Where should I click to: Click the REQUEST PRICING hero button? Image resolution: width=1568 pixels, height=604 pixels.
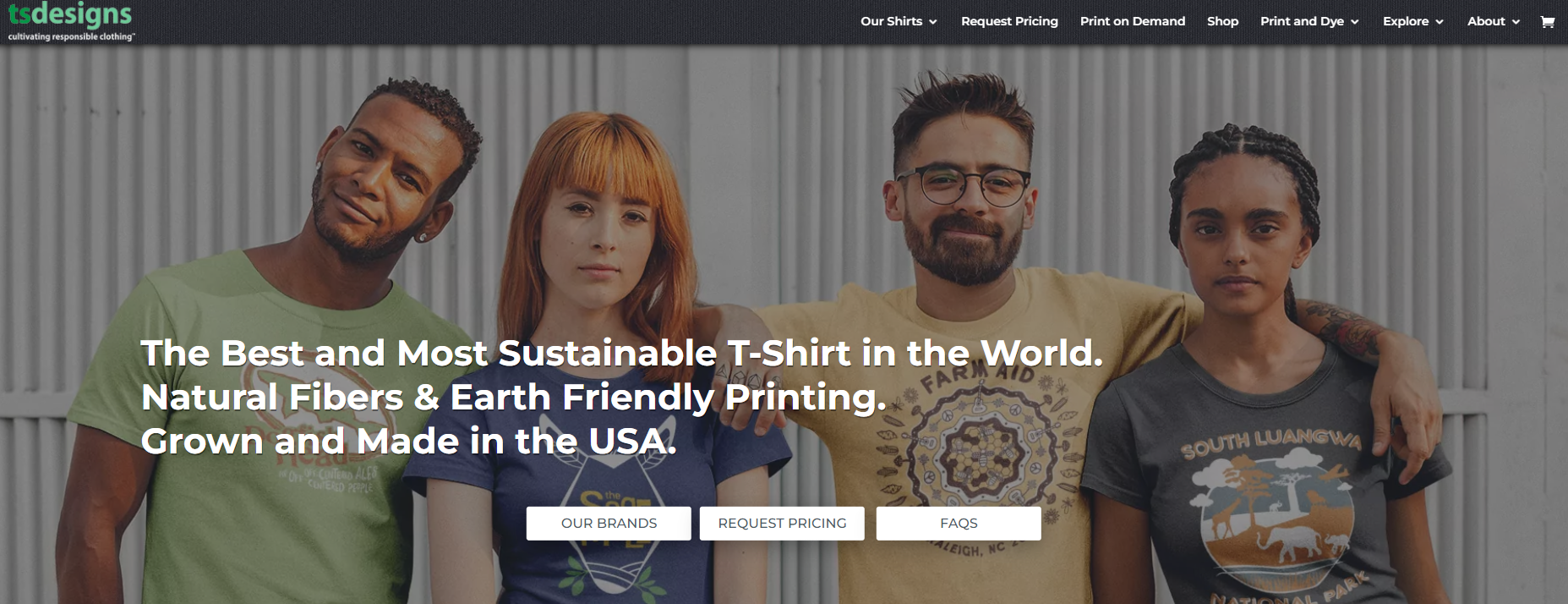pyautogui.click(x=782, y=523)
